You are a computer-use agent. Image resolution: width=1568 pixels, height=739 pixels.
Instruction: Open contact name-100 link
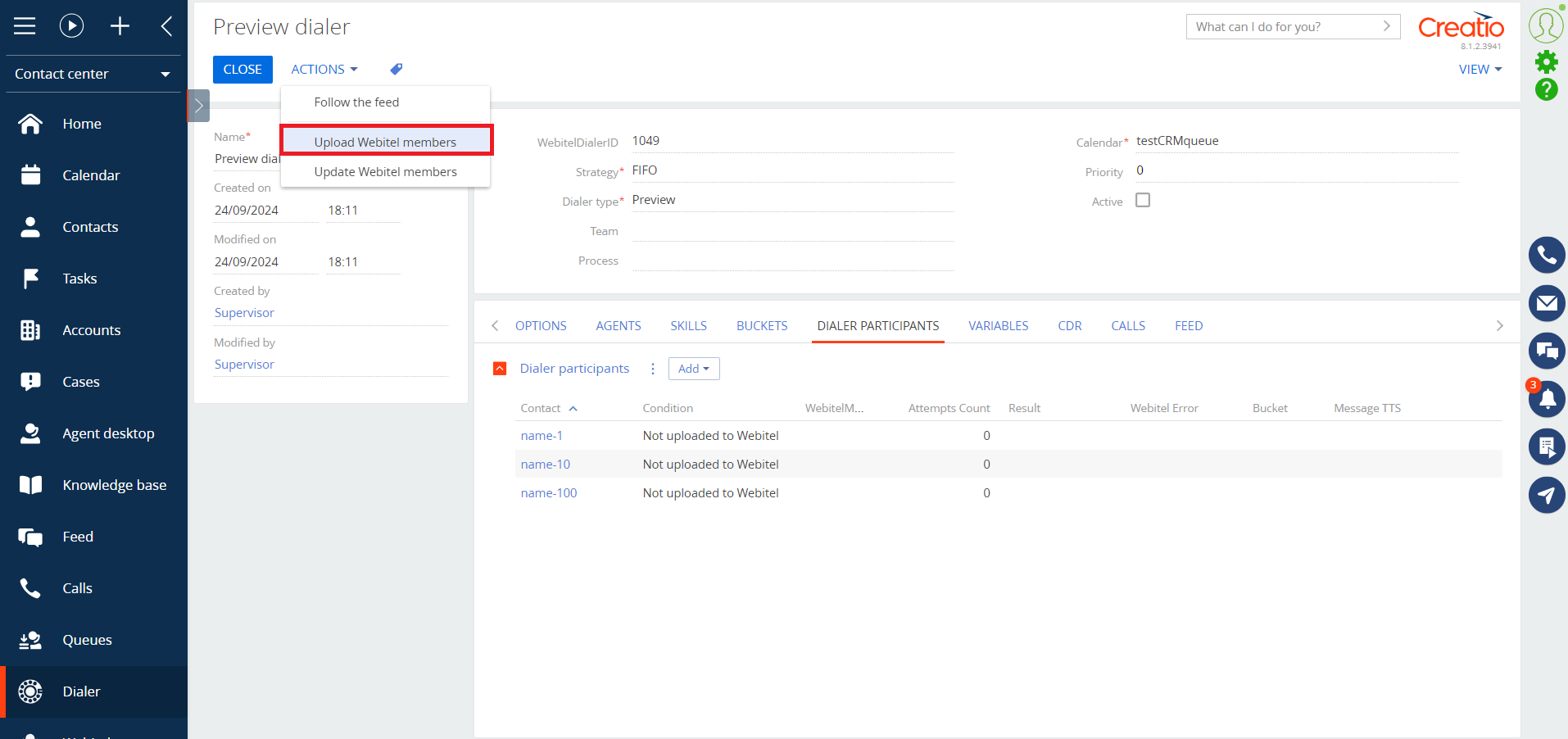[x=549, y=493]
